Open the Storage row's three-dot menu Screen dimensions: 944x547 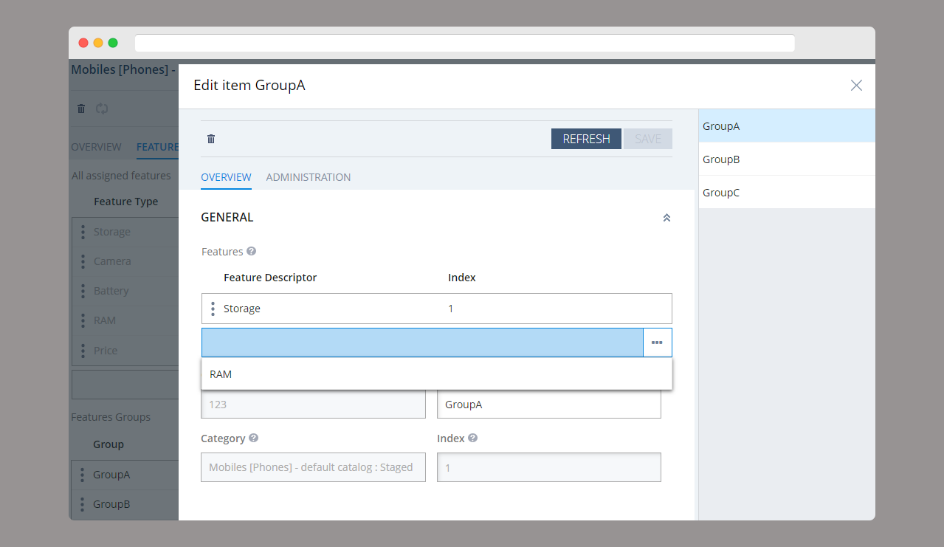213,309
